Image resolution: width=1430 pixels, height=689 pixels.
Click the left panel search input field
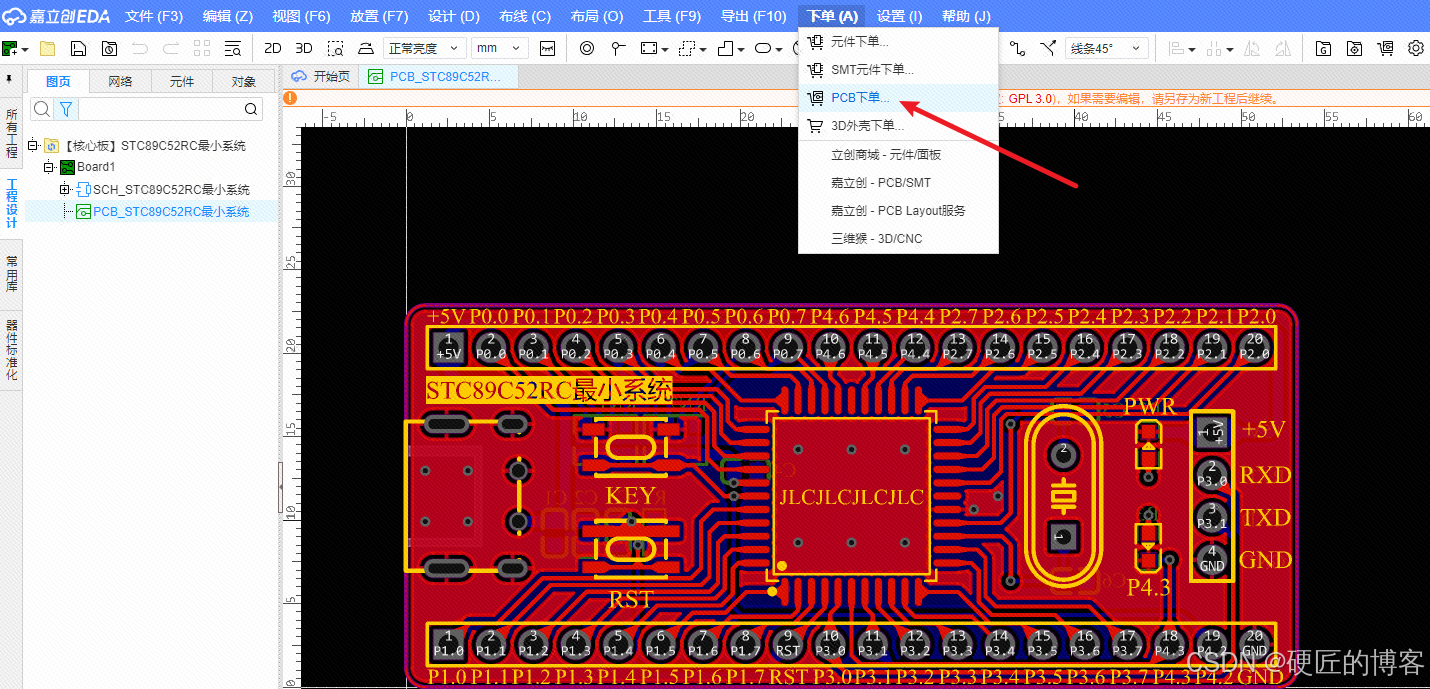coord(160,109)
